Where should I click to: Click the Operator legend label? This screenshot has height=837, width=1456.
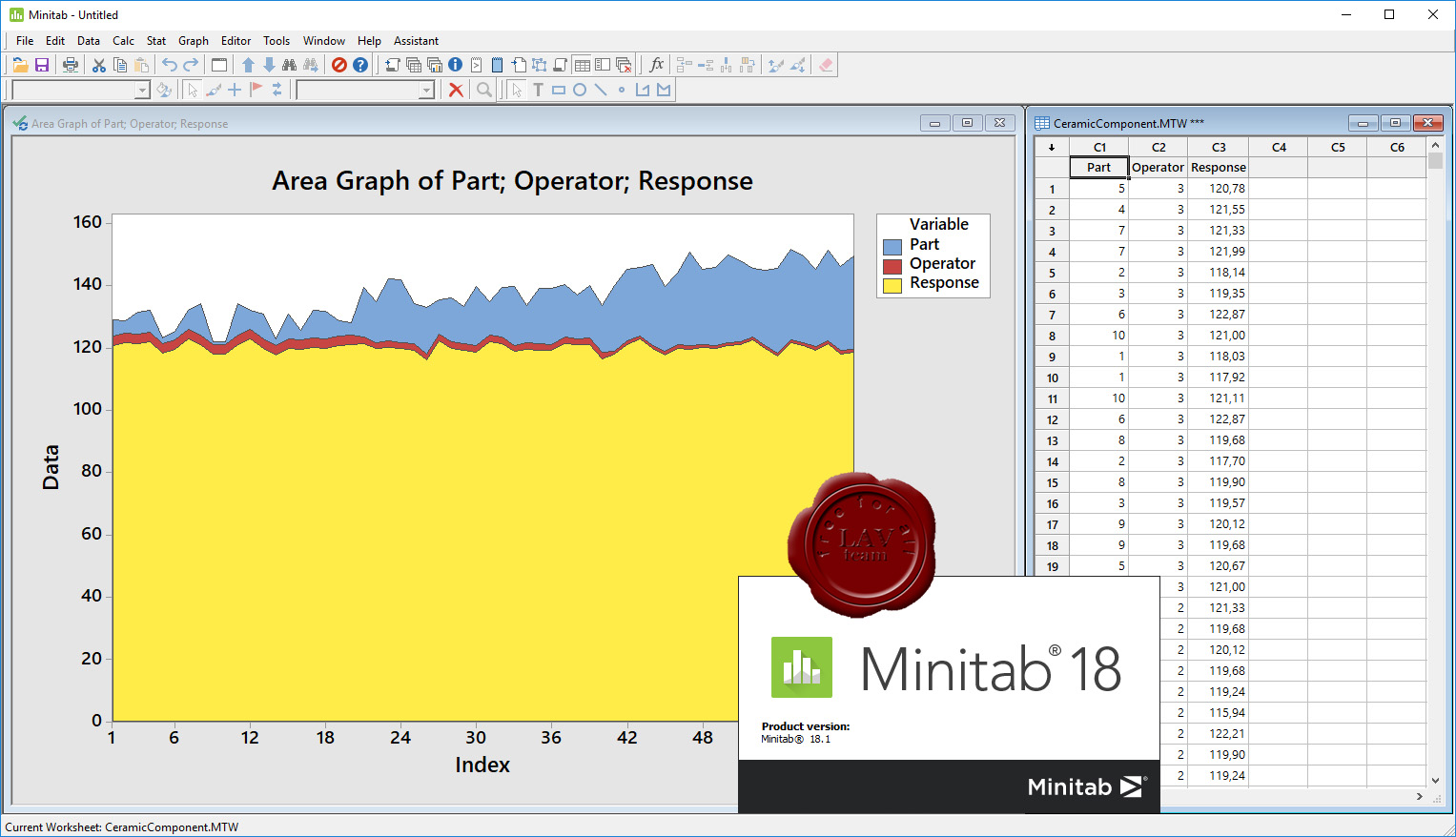(x=942, y=263)
